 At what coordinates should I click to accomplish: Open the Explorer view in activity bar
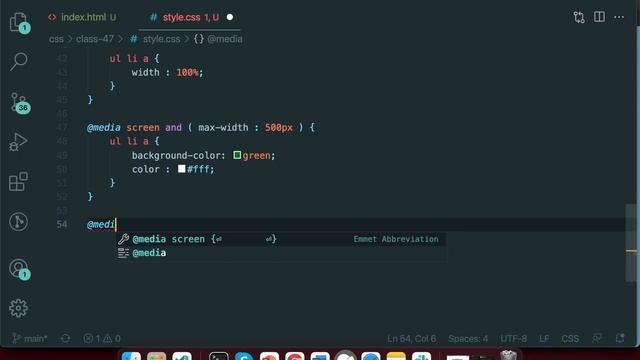19,22
